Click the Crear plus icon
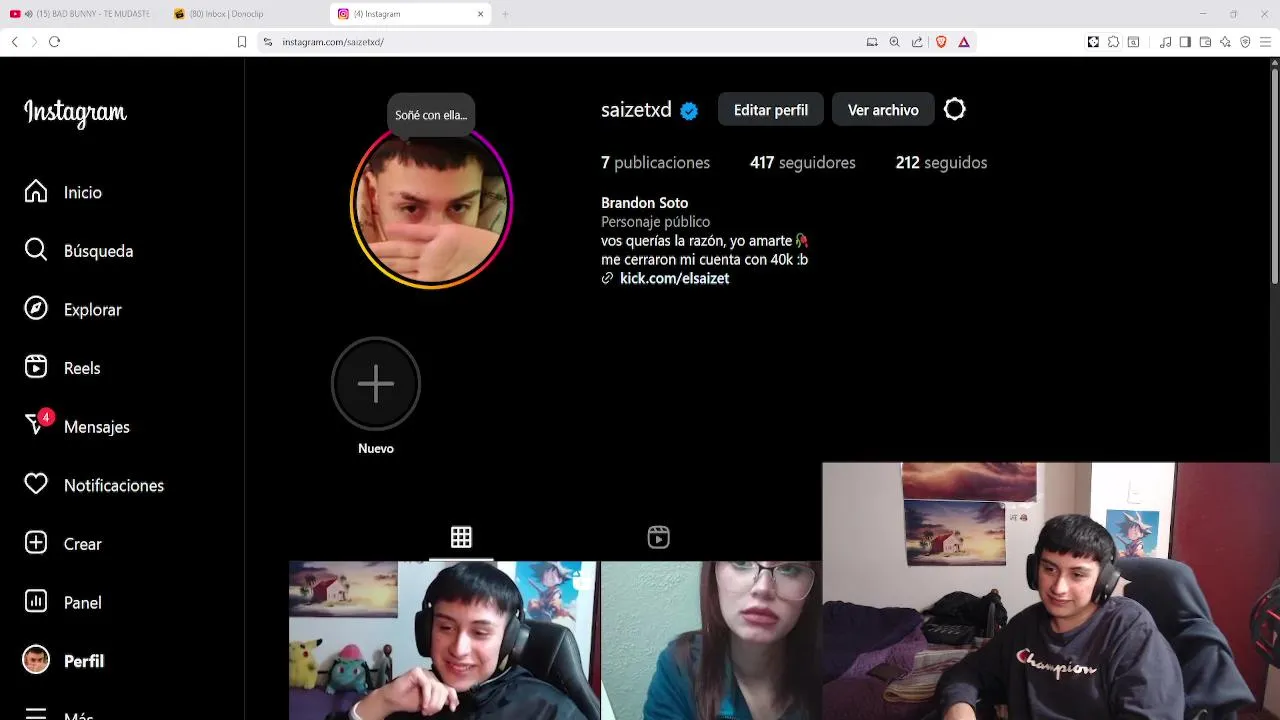This screenshot has height=720, width=1280. point(36,544)
